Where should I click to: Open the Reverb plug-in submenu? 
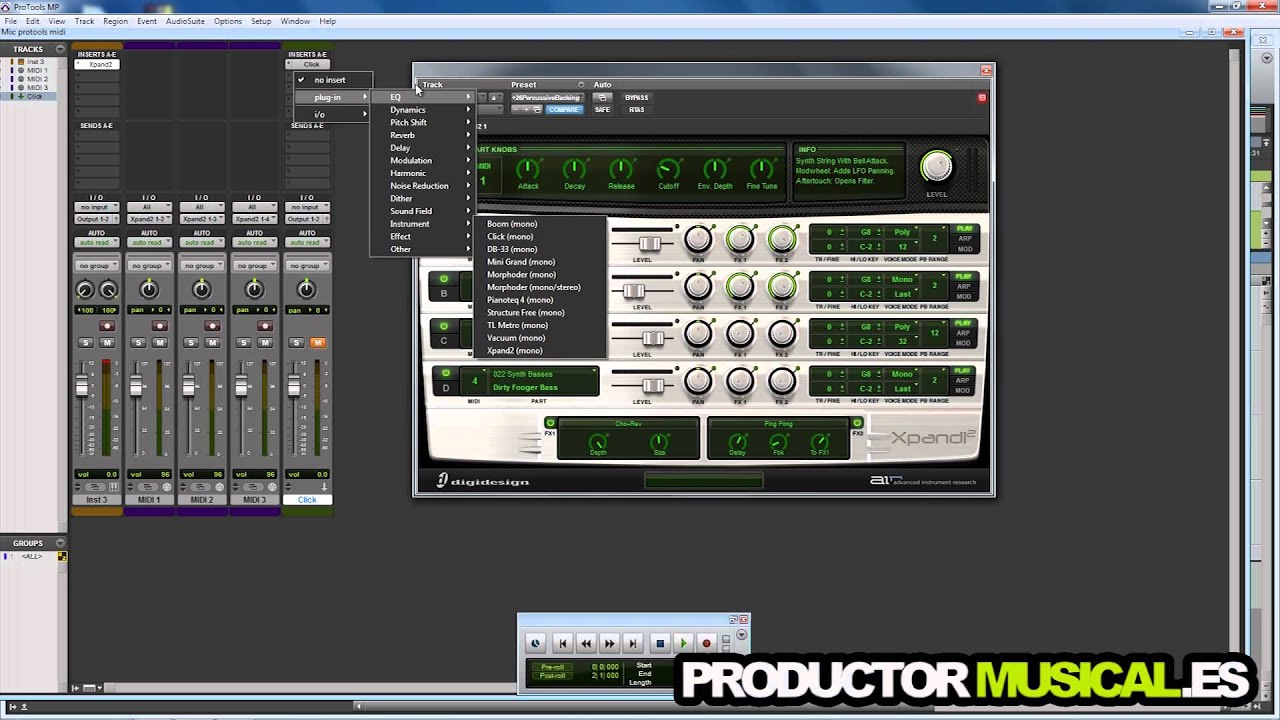tap(421, 135)
